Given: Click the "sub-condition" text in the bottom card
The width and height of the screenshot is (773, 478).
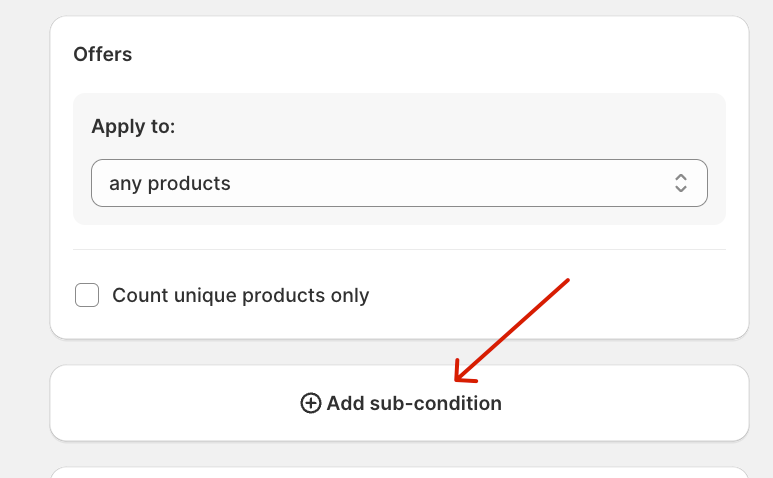Looking at the screenshot, I should [x=435, y=403].
